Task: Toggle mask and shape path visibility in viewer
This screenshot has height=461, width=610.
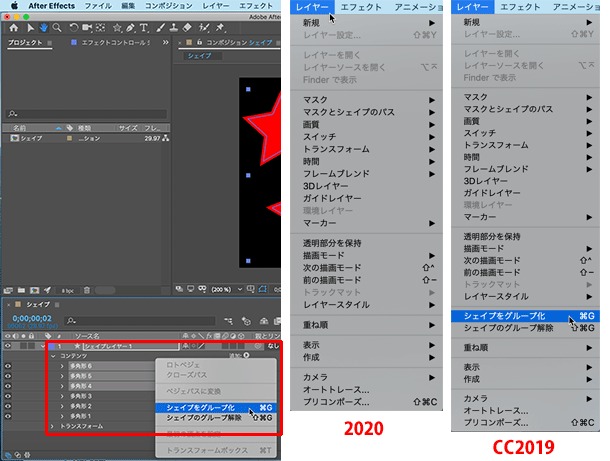Action: coord(263,289)
